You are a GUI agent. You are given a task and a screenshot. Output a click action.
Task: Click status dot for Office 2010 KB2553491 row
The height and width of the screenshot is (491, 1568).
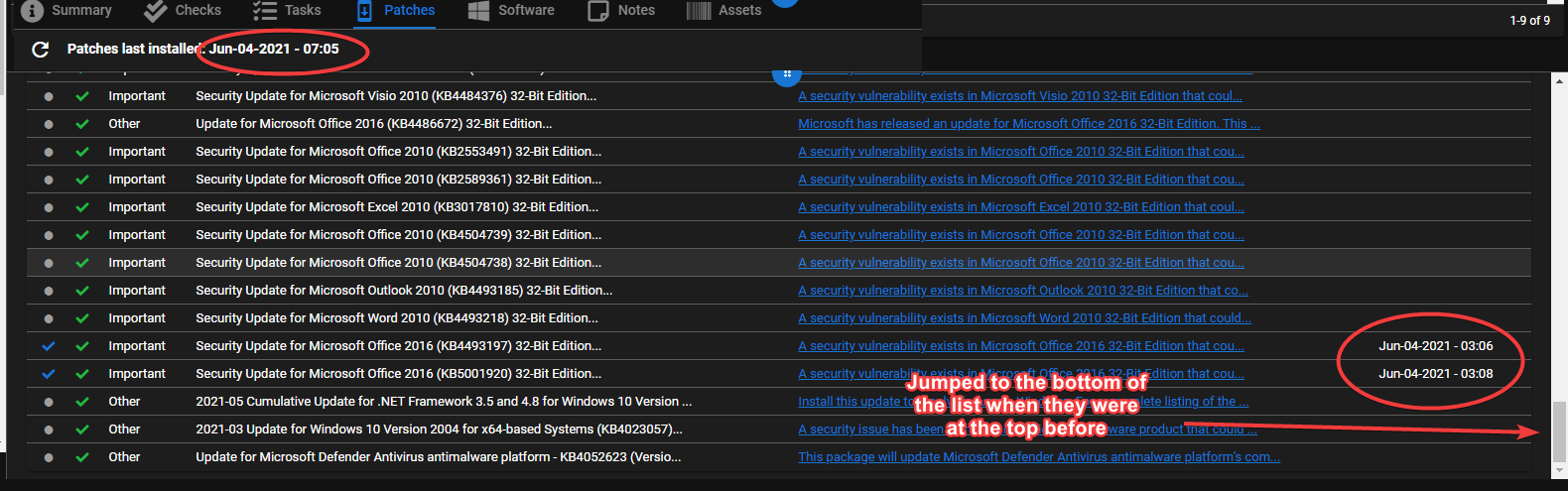click(x=49, y=152)
